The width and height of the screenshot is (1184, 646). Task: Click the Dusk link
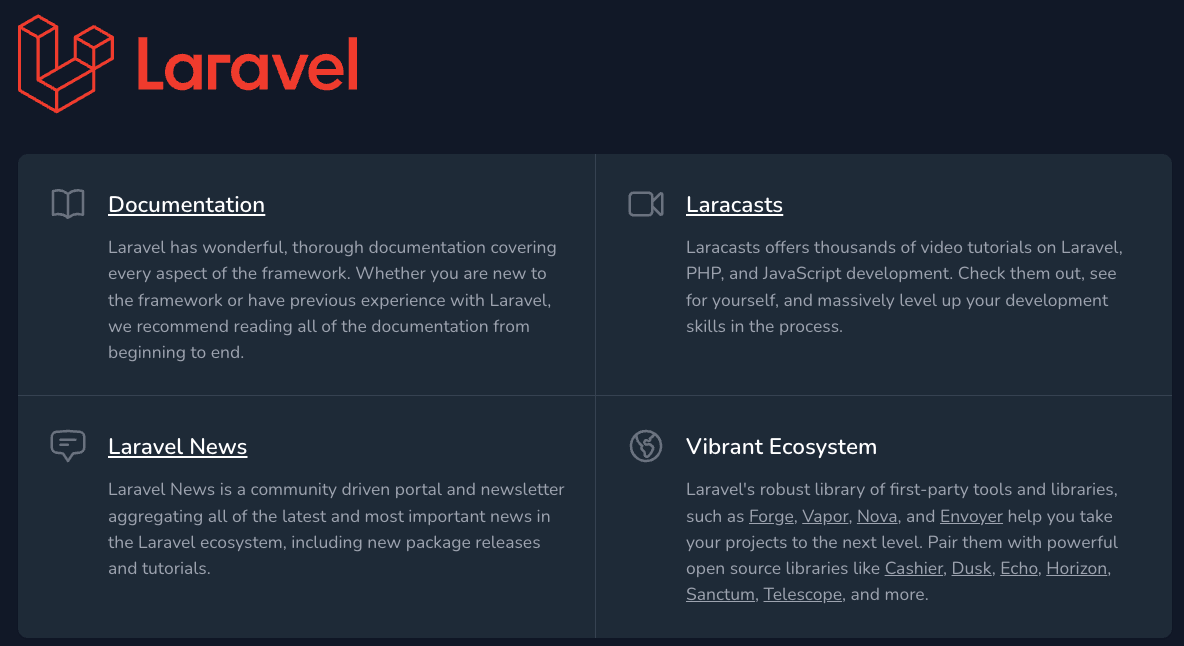(x=970, y=568)
